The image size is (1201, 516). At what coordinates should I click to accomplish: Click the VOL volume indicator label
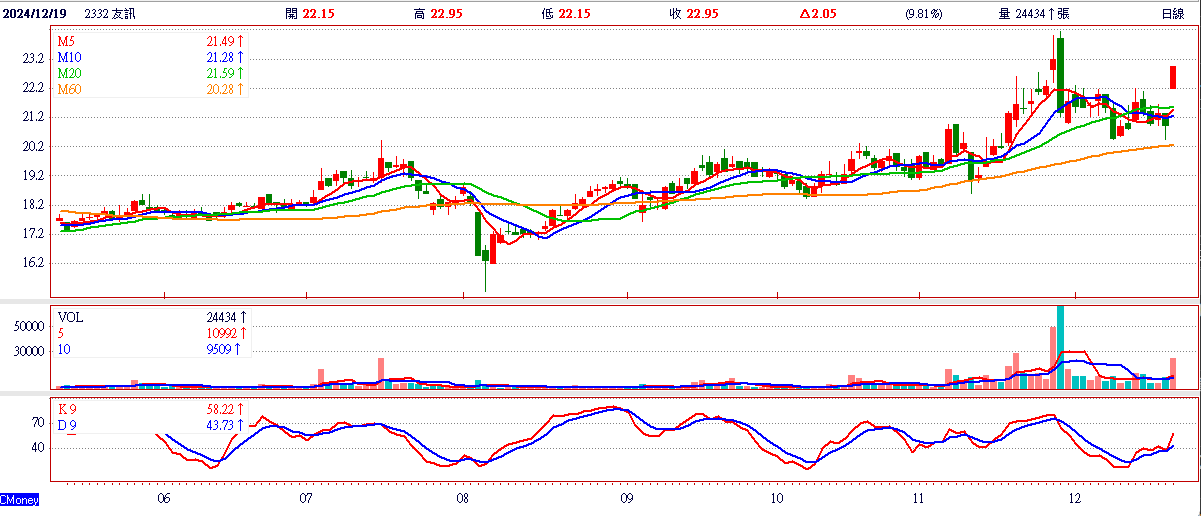71,317
